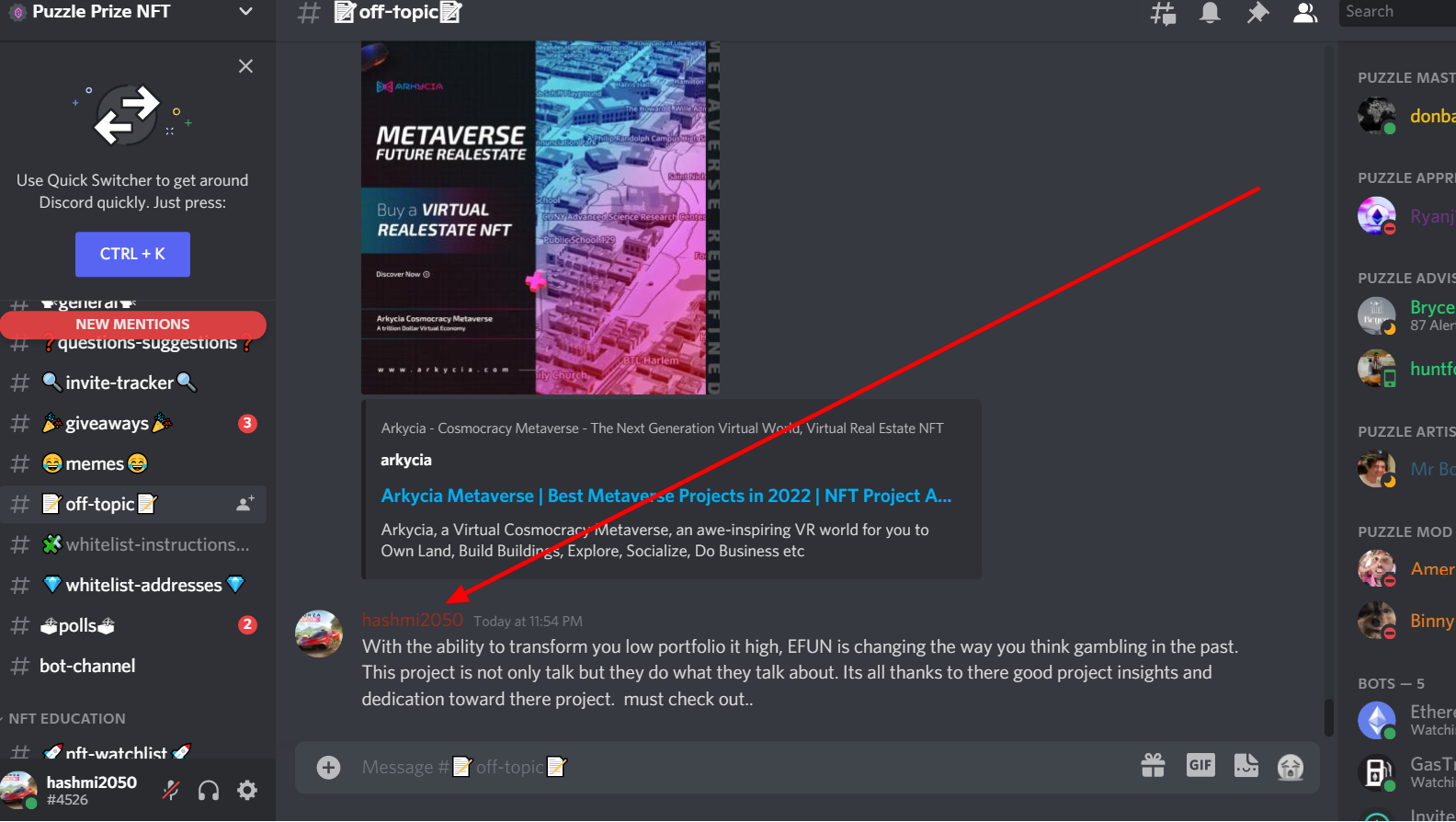Open the Arkycia Metaverse embed image
Image resolution: width=1456 pixels, height=822 pixels.
tap(540, 218)
